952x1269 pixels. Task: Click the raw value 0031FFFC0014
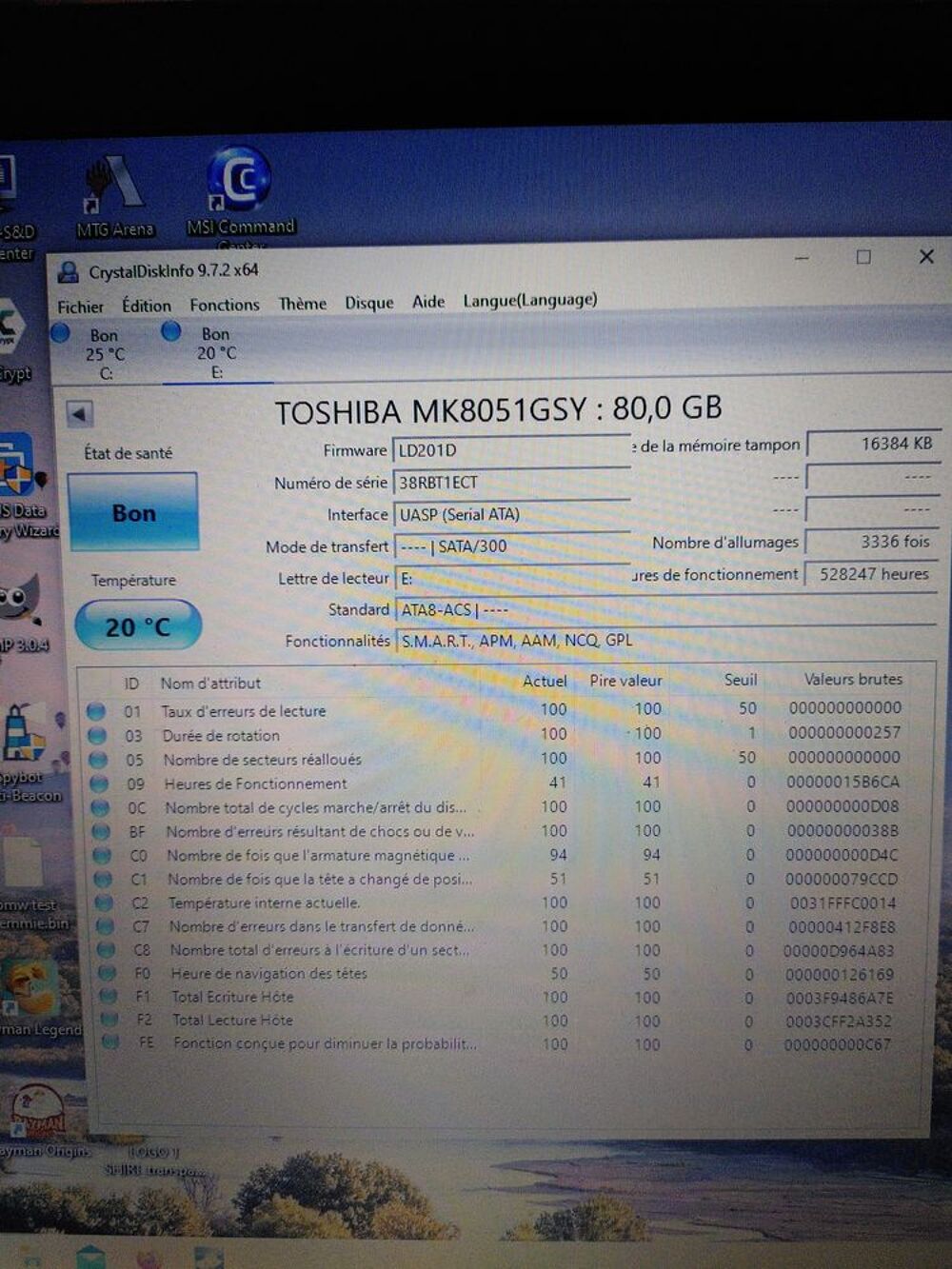843,902
